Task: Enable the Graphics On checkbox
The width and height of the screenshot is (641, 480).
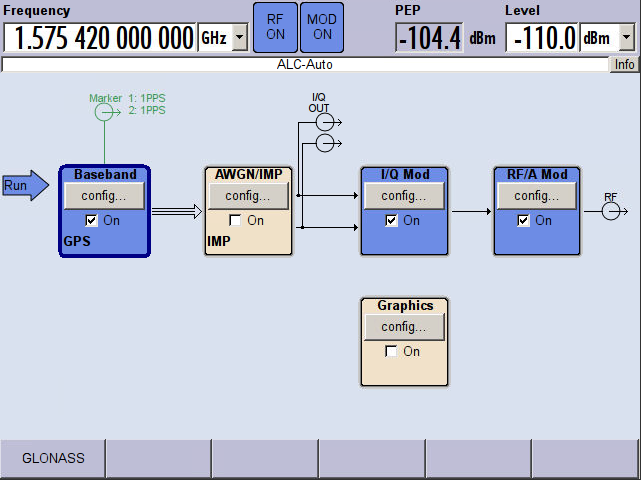Action: pos(392,351)
